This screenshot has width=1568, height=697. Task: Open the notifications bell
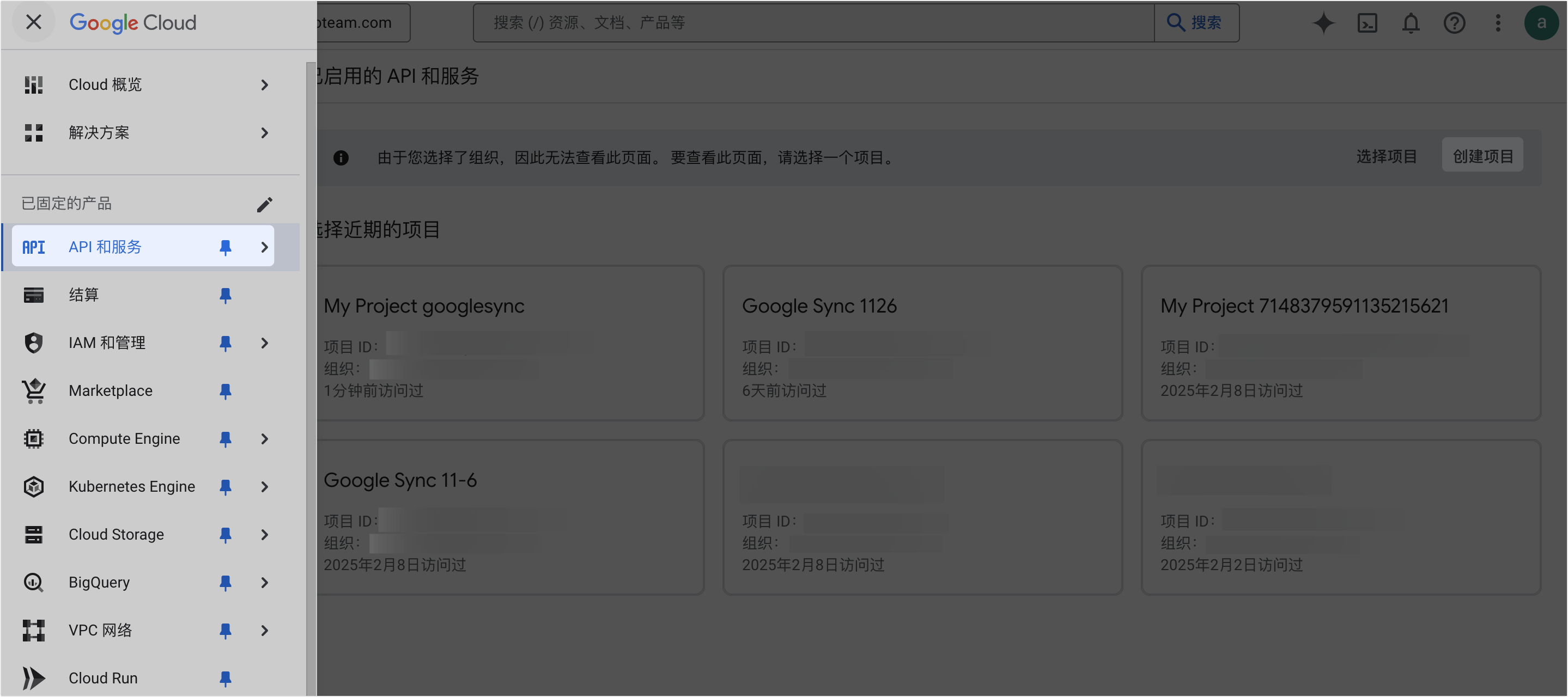click(1411, 22)
